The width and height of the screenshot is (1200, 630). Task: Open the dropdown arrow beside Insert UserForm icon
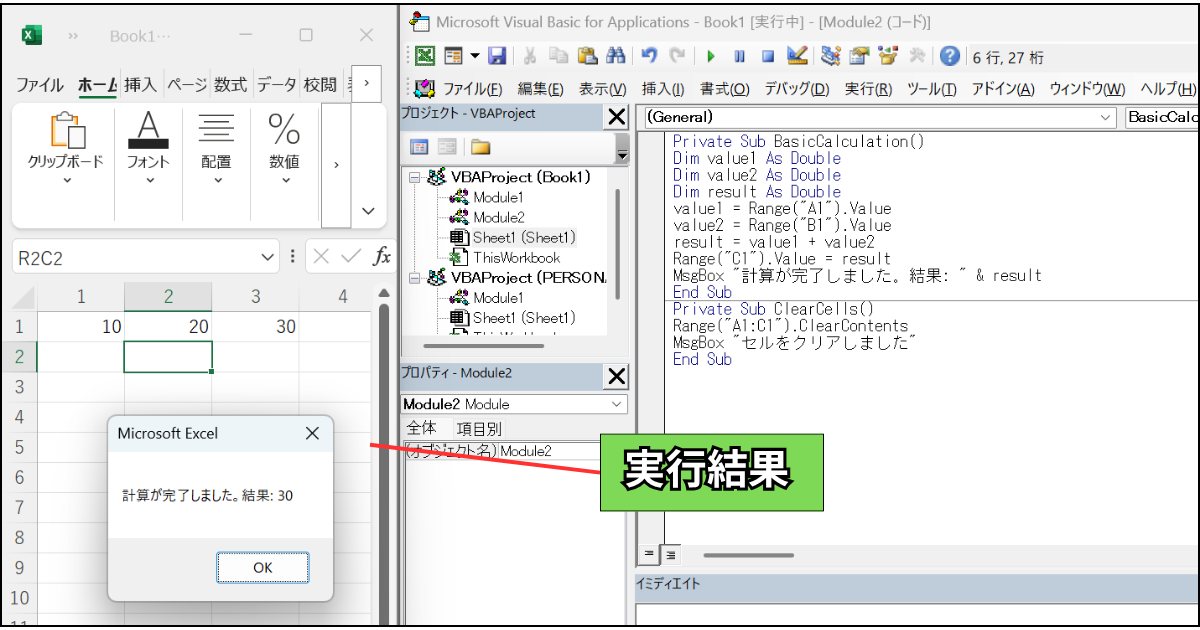coord(474,56)
